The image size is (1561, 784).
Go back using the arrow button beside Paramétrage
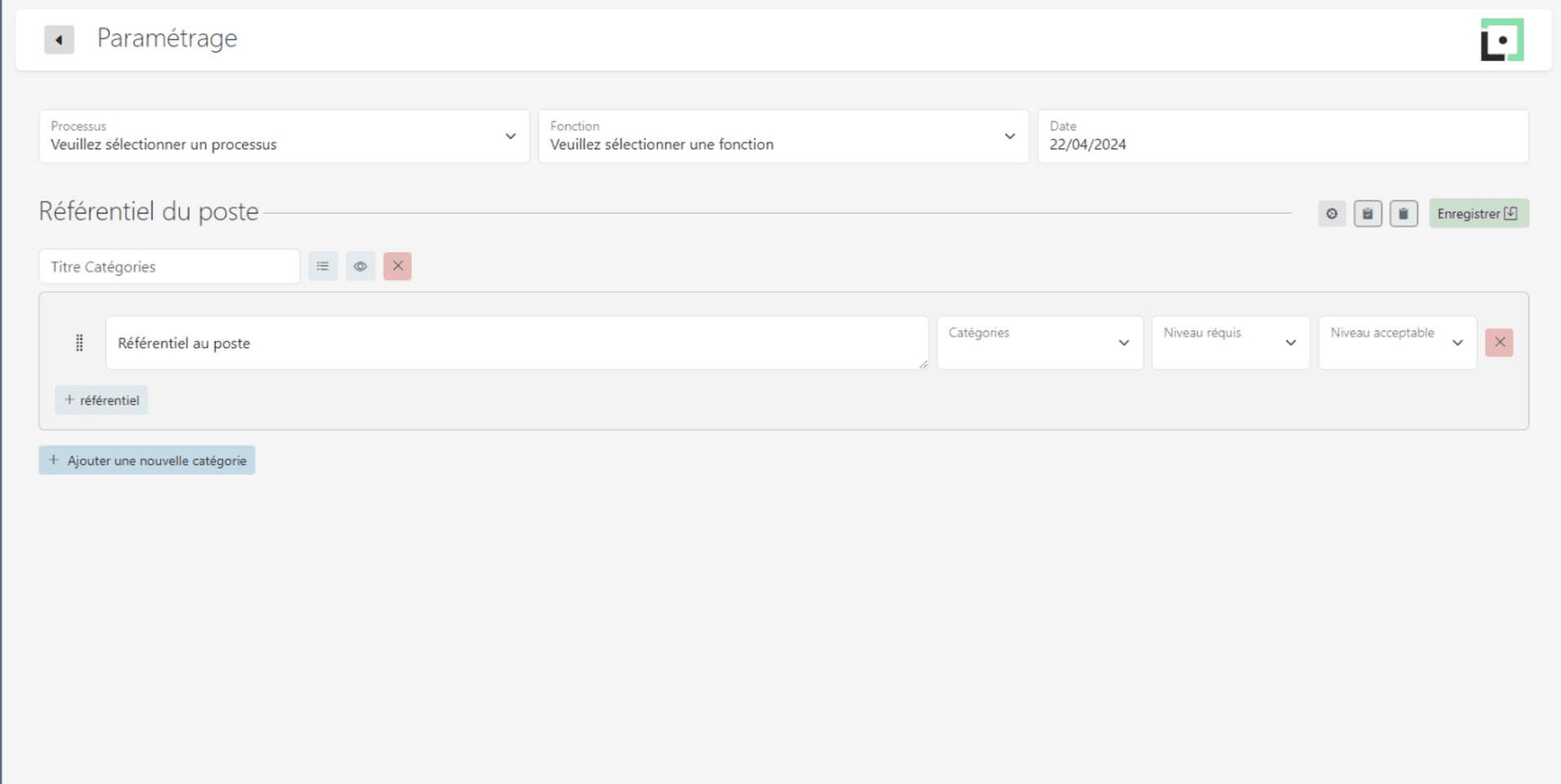pyautogui.click(x=59, y=39)
